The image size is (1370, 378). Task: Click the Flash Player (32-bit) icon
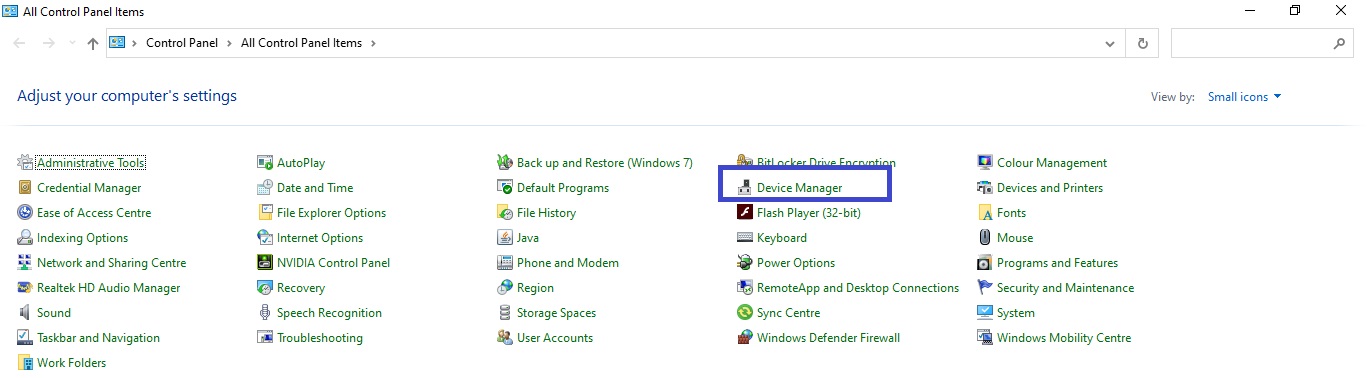point(745,213)
